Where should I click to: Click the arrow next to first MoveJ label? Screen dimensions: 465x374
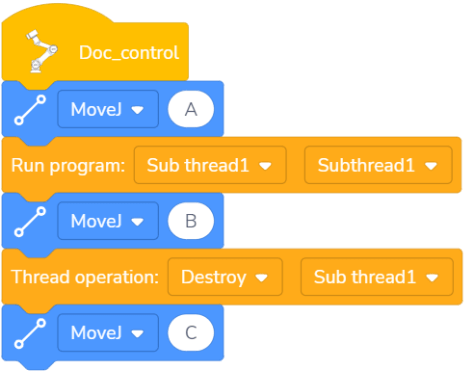(x=137, y=110)
